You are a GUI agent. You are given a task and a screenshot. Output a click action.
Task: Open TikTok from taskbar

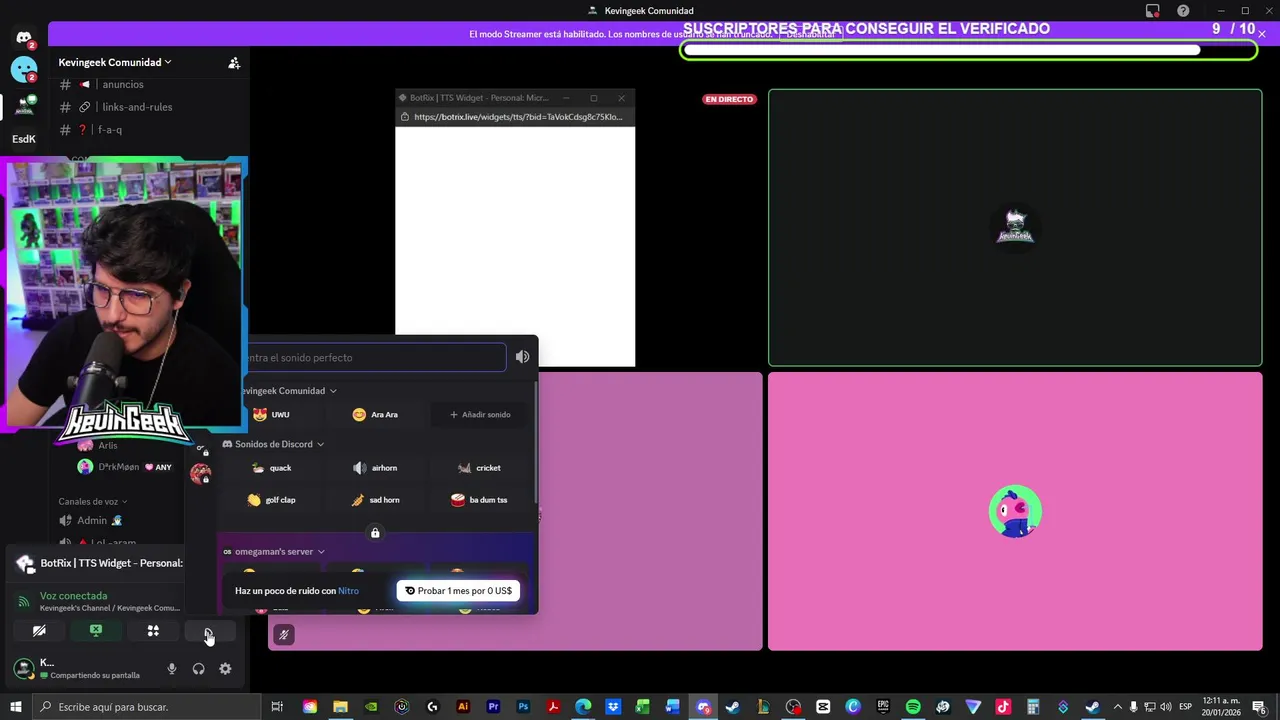tap(1003, 707)
